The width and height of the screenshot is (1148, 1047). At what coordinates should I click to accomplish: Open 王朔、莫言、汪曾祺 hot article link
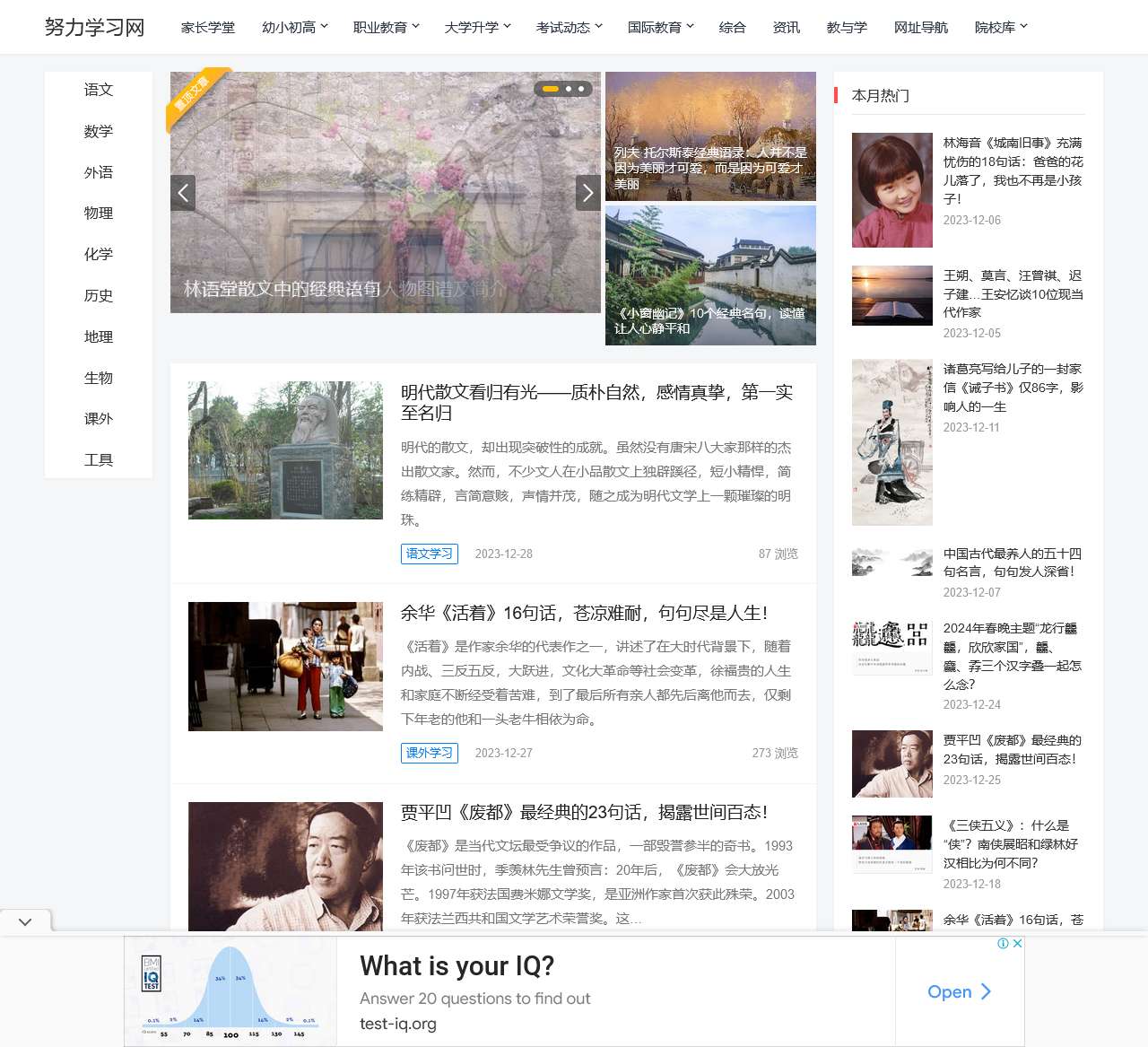click(x=1013, y=294)
